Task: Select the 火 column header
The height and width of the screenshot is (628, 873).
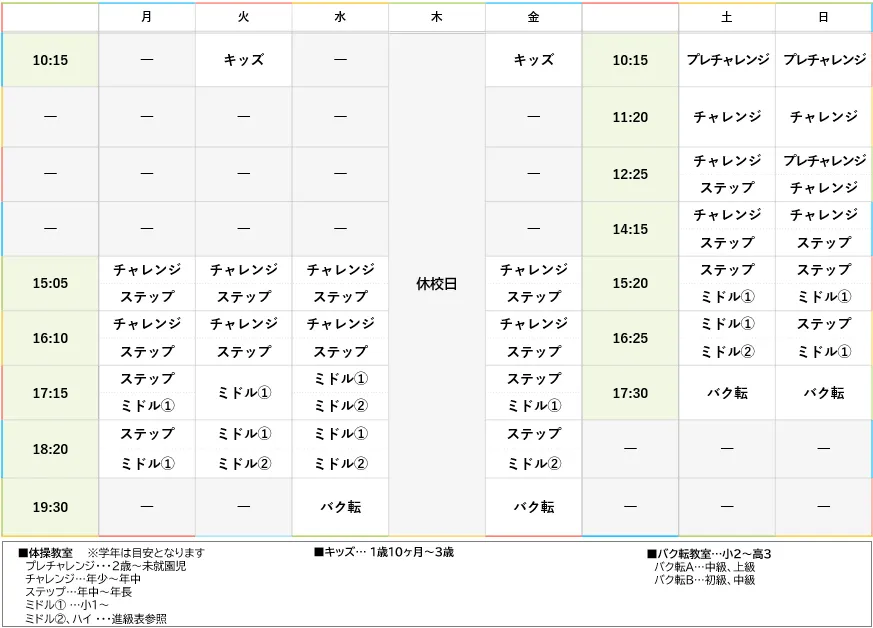Action: click(242, 17)
